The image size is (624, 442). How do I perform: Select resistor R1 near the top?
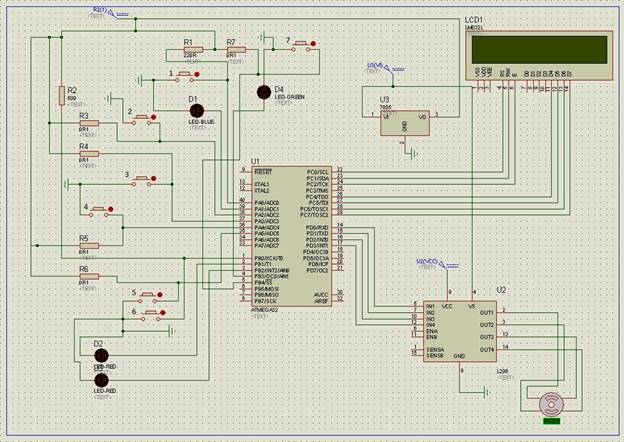[x=193, y=50]
